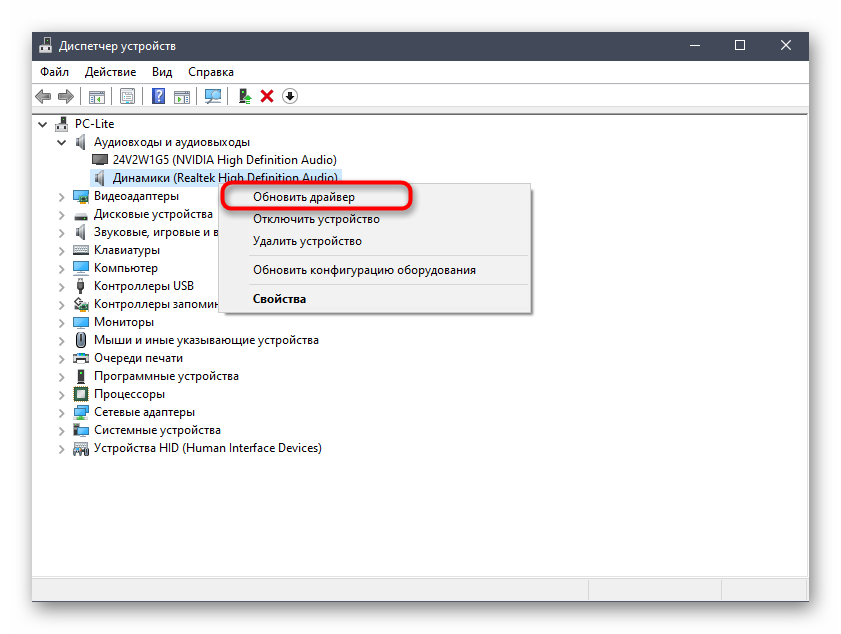Click the blue question mark Help toolbar icon
841x634 pixels.
pos(158,96)
